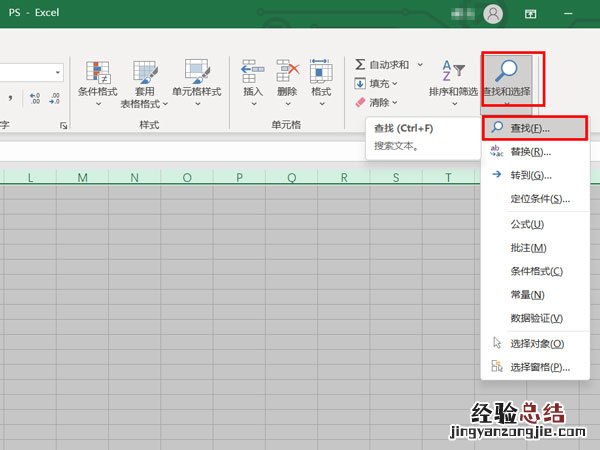Viewport: 600px width, 450px height.
Task: Open the Conditional Formatting (条件格式) ribbon button
Action: tap(97, 80)
